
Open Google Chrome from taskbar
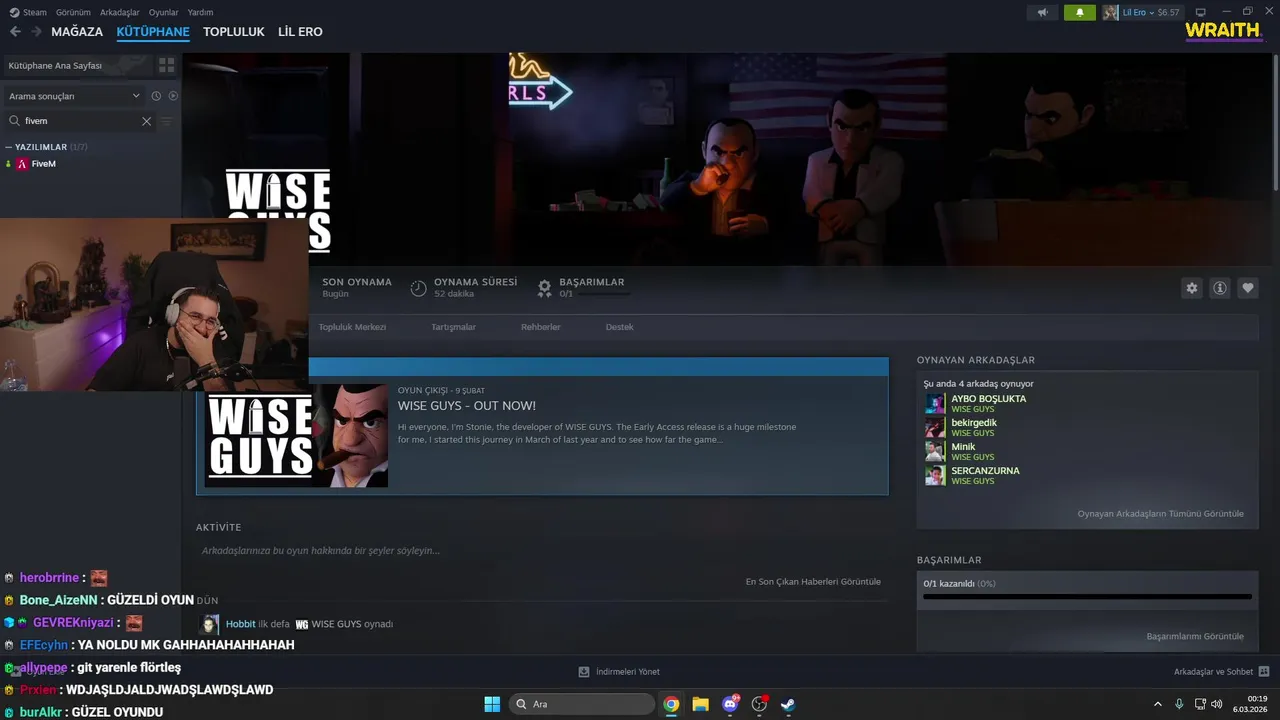[x=671, y=704]
